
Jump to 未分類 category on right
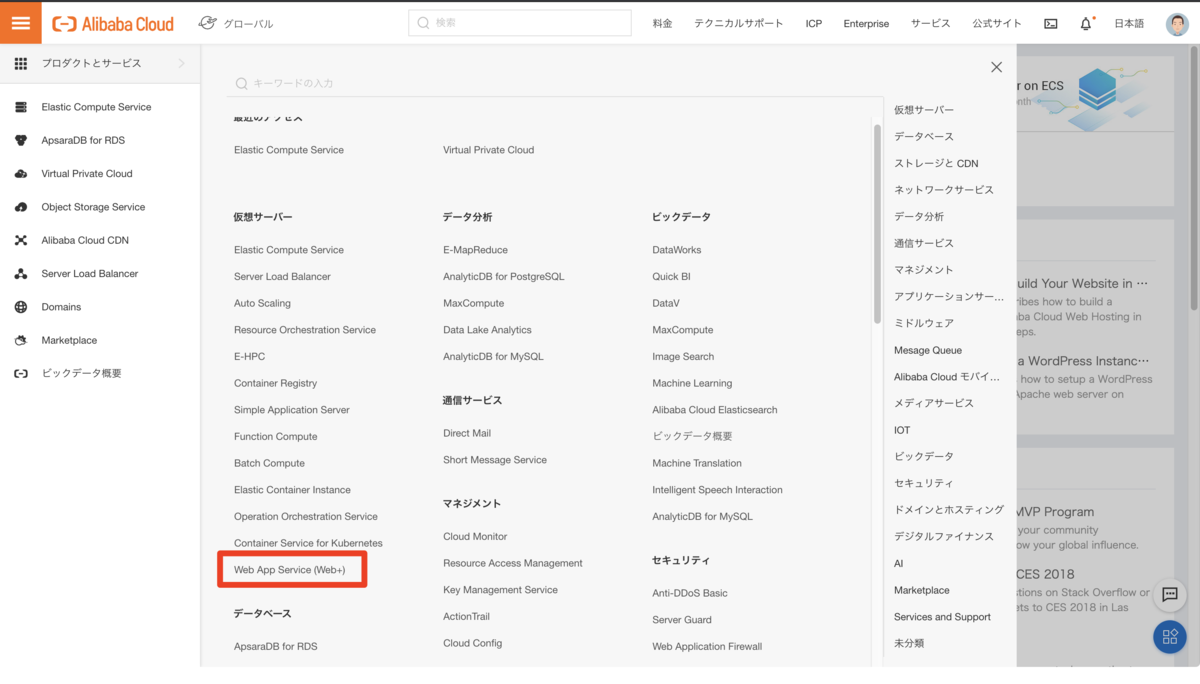point(909,643)
